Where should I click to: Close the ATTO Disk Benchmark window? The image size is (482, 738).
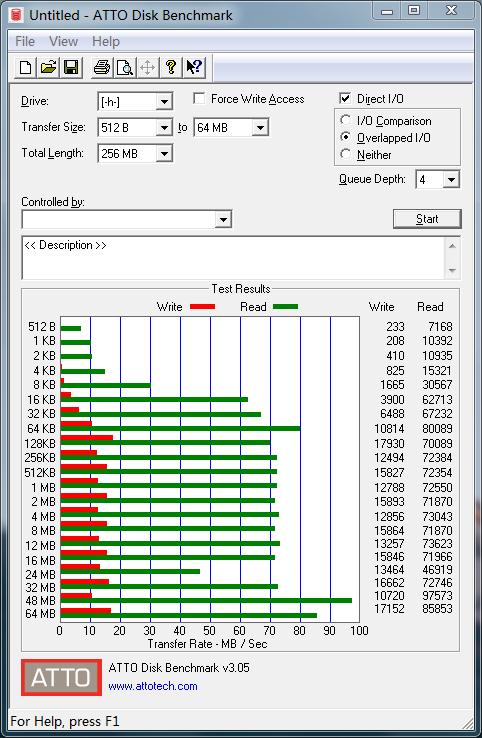click(x=451, y=10)
